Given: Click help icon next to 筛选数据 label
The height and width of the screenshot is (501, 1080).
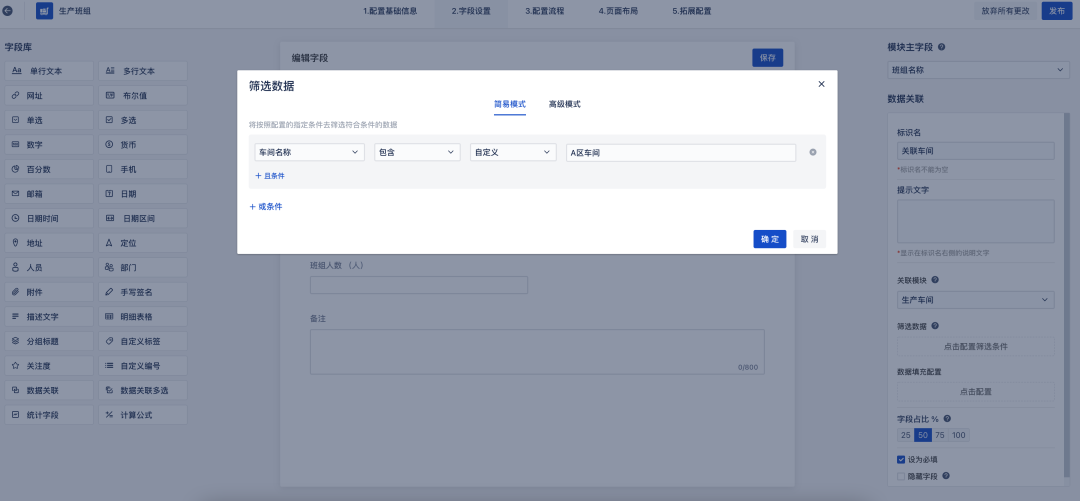Looking at the screenshot, I should [x=935, y=326].
